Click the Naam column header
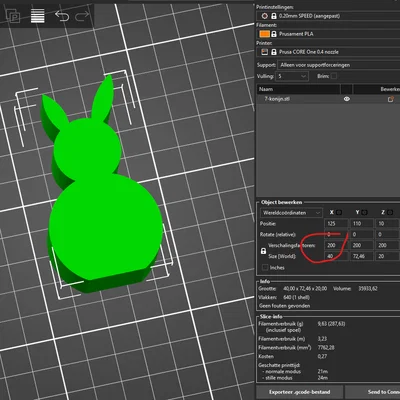400x400 pixels. (x=298, y=89)
